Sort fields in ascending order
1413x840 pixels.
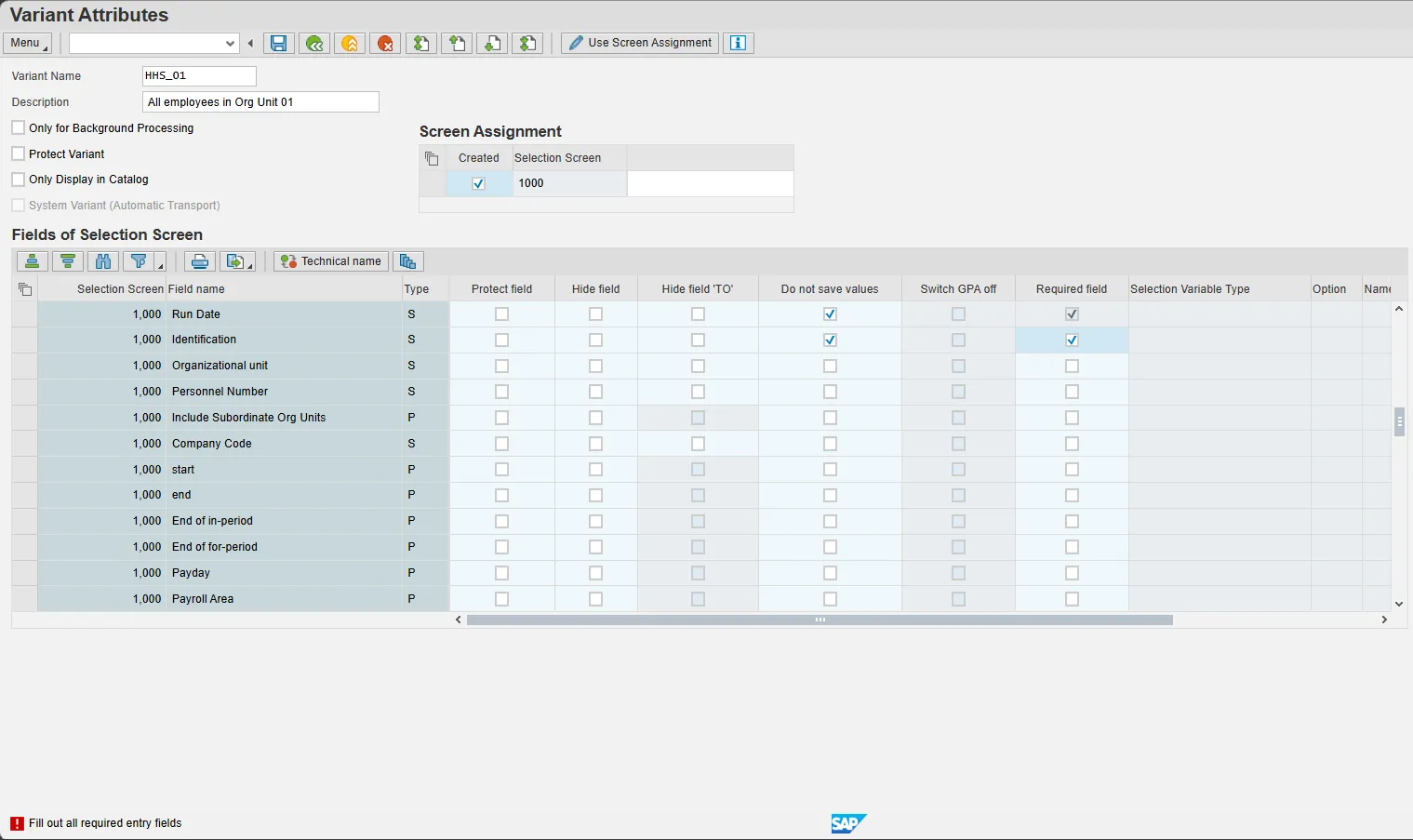(32, 262)
